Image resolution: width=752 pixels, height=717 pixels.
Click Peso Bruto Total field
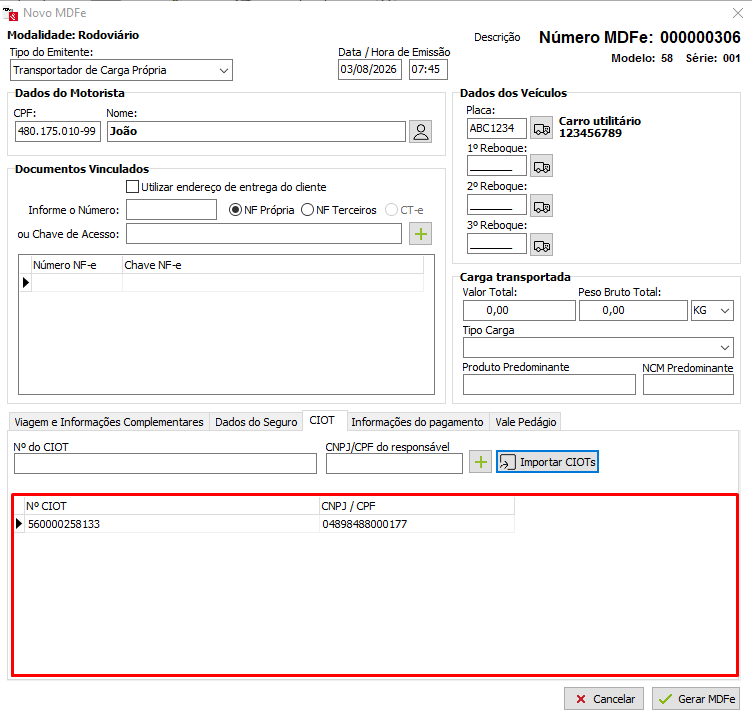[x=633, y=311]
